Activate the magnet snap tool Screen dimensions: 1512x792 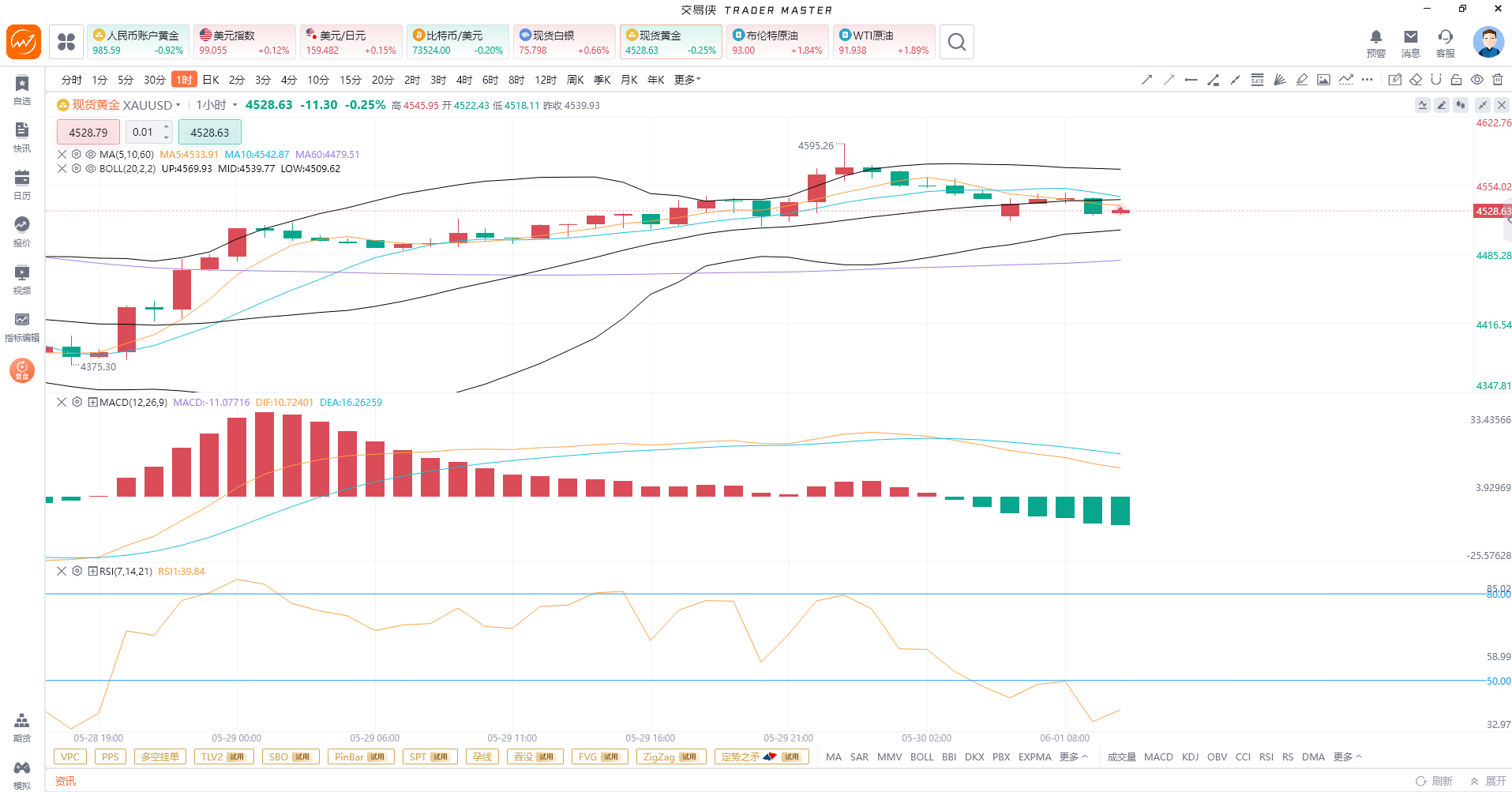[x=1435, y=80]
